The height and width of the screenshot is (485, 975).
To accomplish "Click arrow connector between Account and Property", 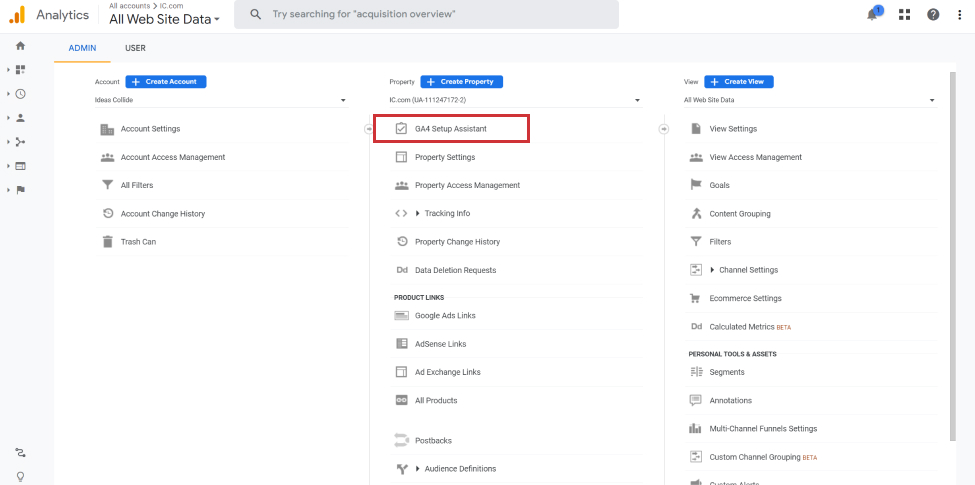I will [369, 129].
